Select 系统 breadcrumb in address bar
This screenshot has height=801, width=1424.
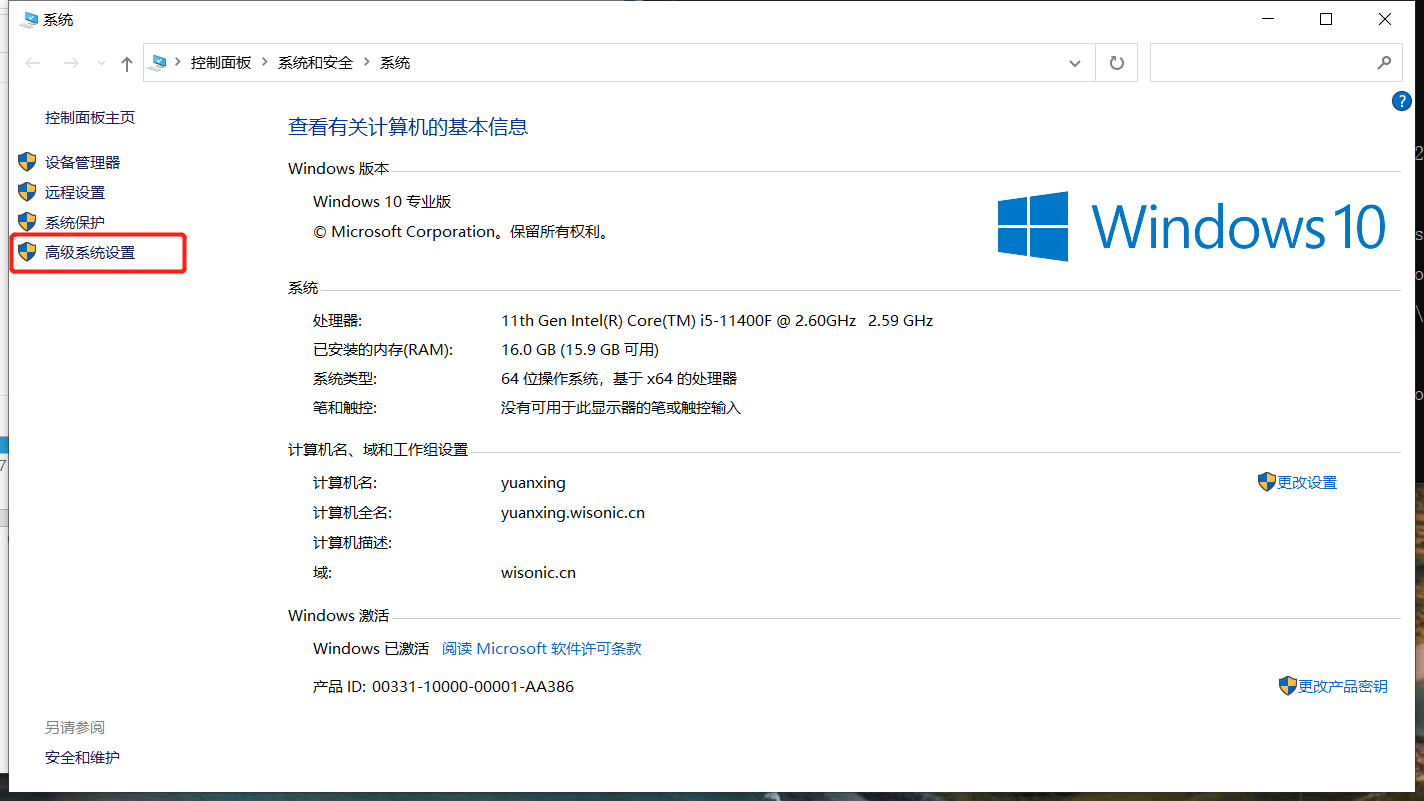[x=395, y=62]
